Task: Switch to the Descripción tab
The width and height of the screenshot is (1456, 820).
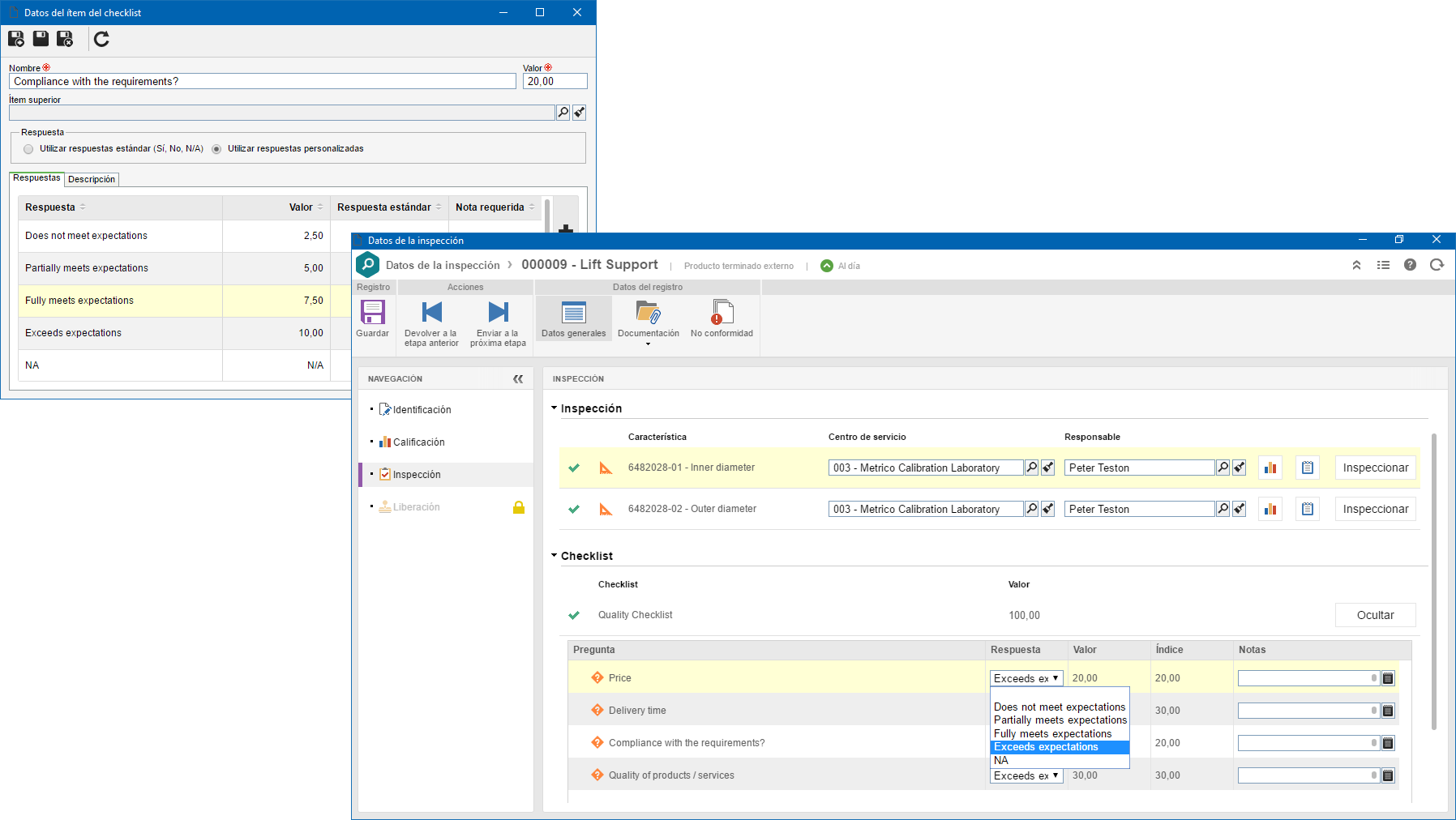Action: pyautogui.click(x=92, y=179)
